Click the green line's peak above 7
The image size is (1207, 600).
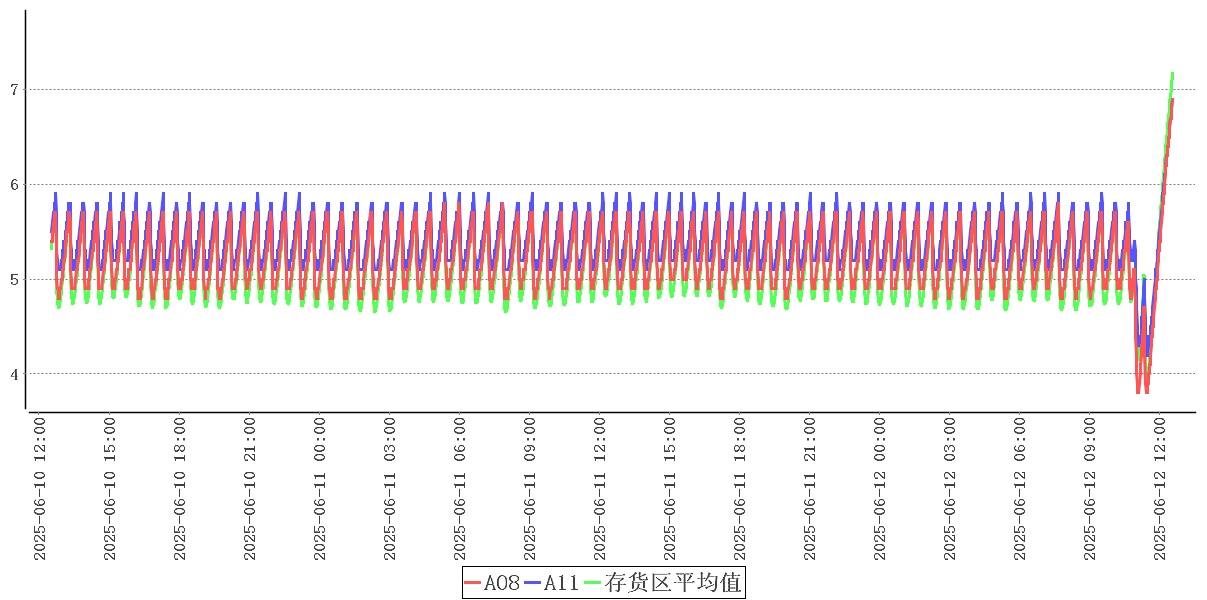coord(1172,73)
